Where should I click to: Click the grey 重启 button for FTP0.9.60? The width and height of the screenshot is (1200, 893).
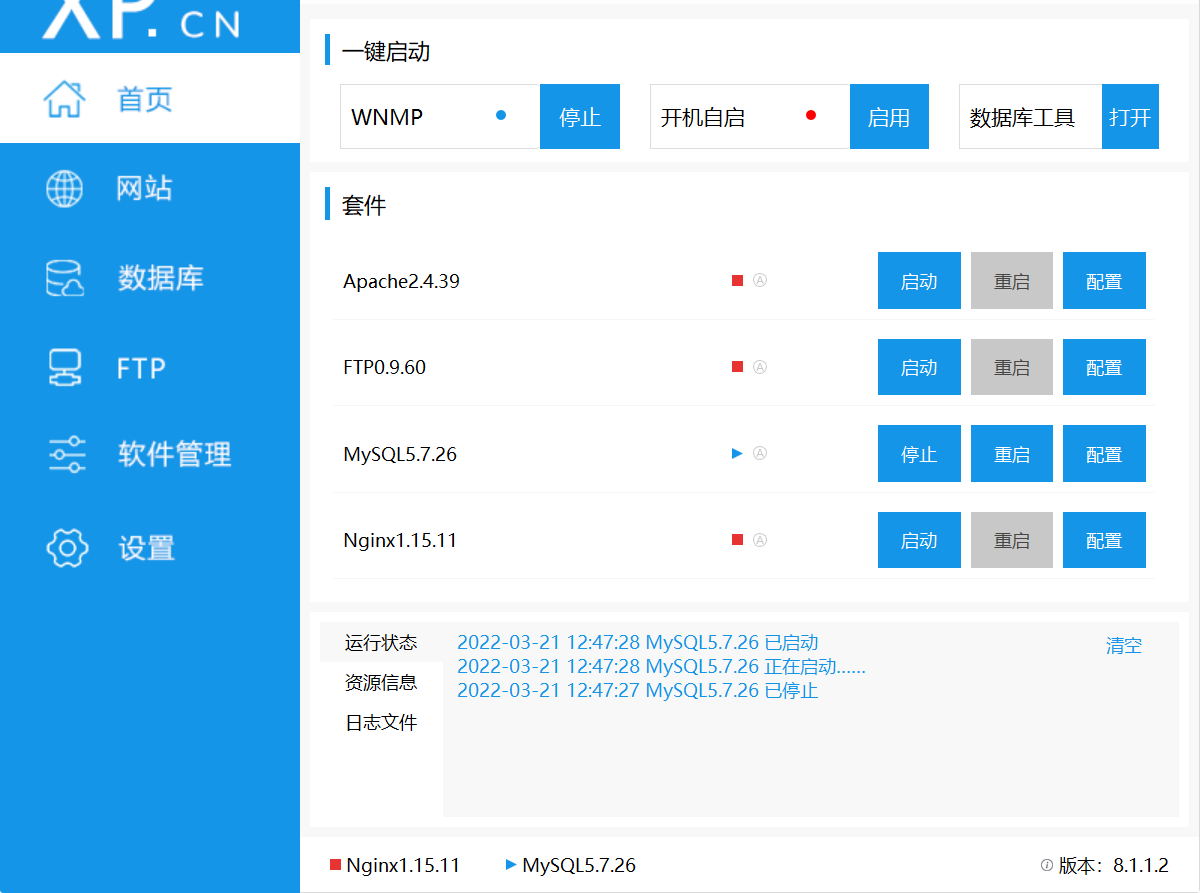coord(1012,367)
